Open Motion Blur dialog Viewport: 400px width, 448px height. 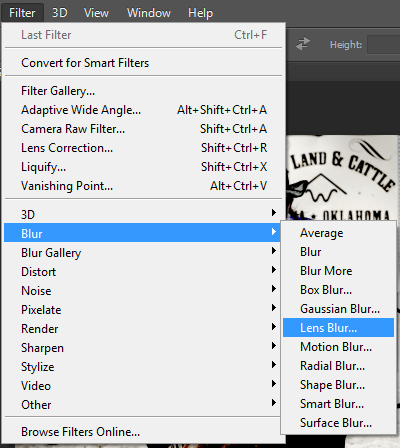338,347
